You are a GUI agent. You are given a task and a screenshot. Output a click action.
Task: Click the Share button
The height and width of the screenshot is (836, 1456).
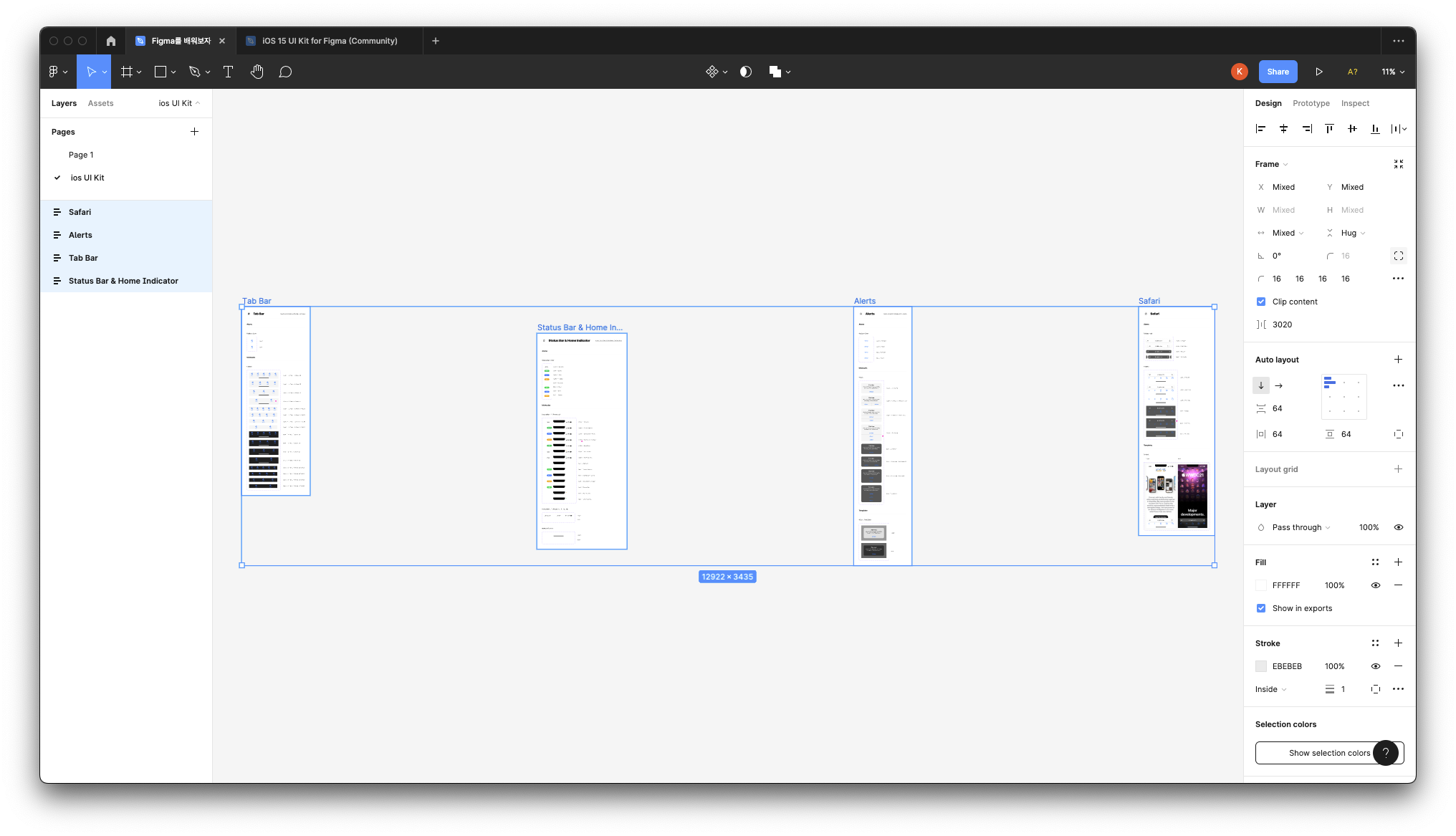[1278, 72]
